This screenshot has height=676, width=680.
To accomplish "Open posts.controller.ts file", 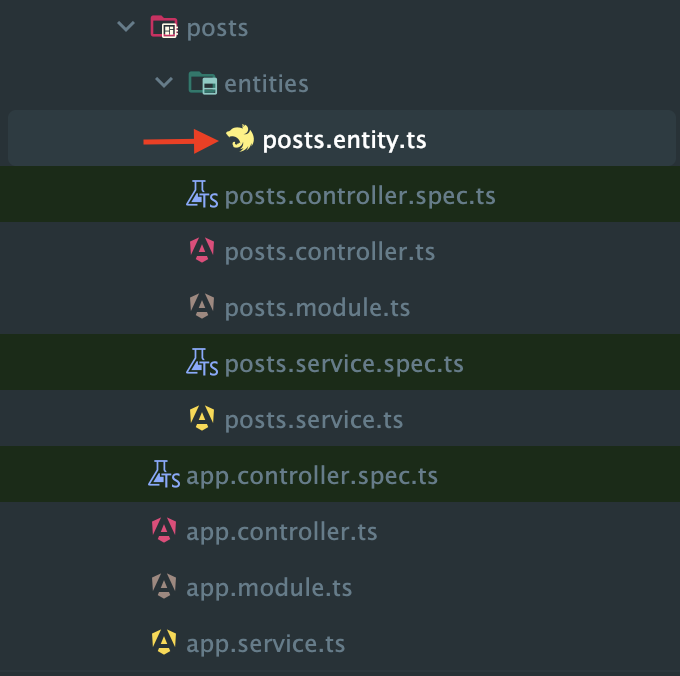I will tap(330, 251).
